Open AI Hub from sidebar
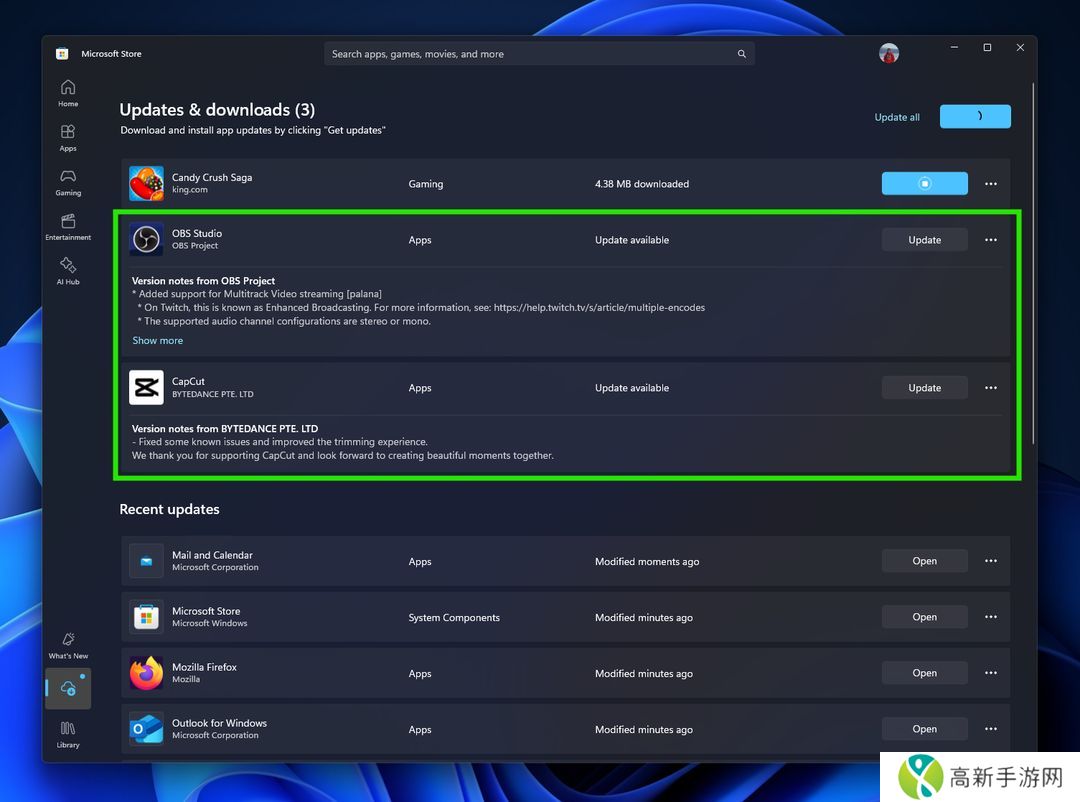Viewport: 1080px width, 802px height. pos(68,270)
